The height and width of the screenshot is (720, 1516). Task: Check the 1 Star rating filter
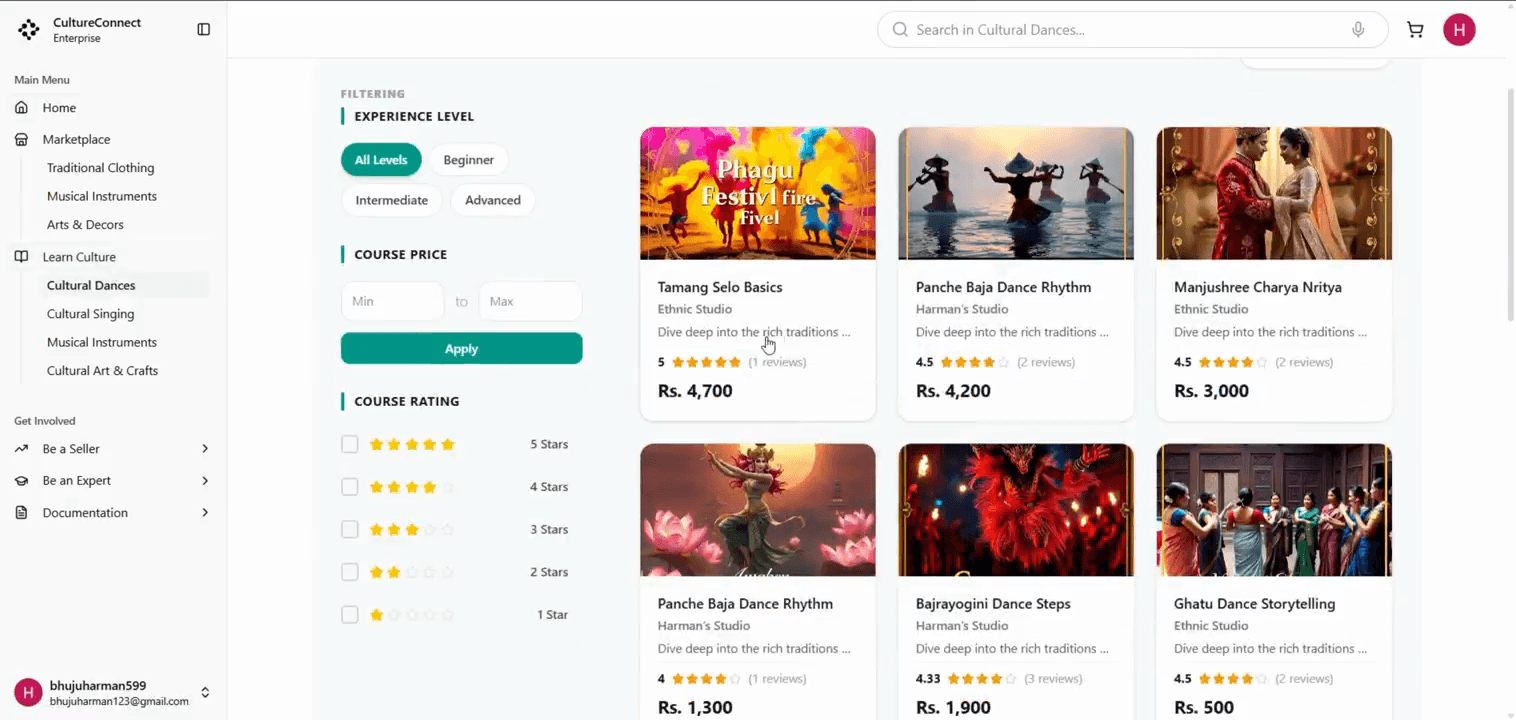[x=349, y=615]
